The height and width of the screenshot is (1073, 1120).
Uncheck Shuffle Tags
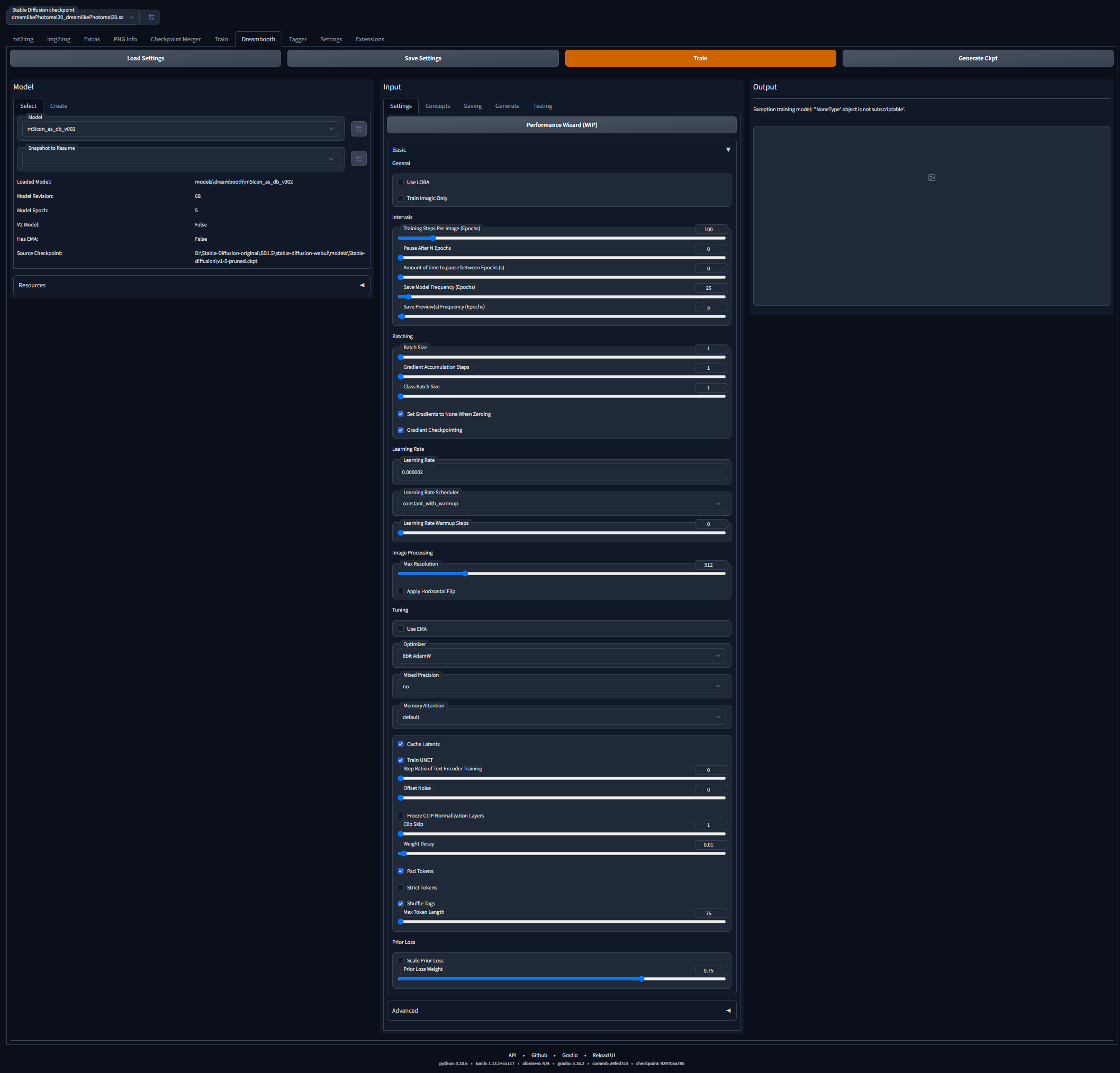click(x=401, y=904)
